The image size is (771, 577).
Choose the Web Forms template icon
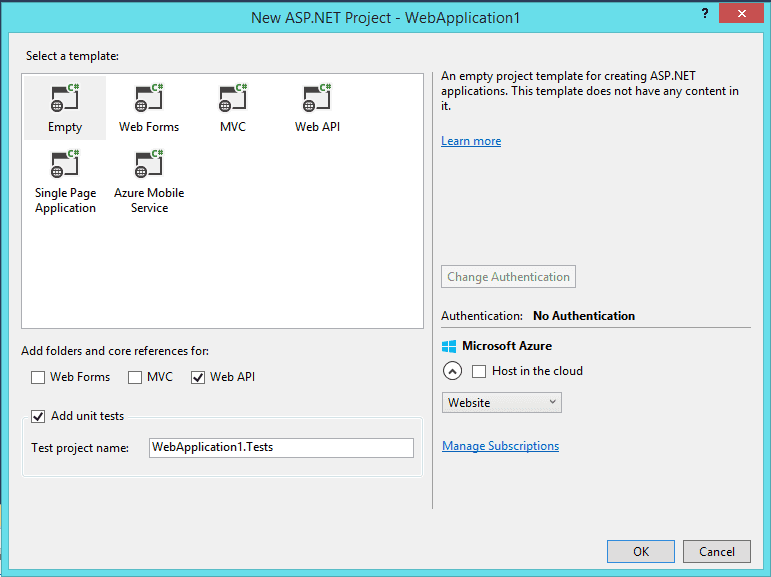149,97
